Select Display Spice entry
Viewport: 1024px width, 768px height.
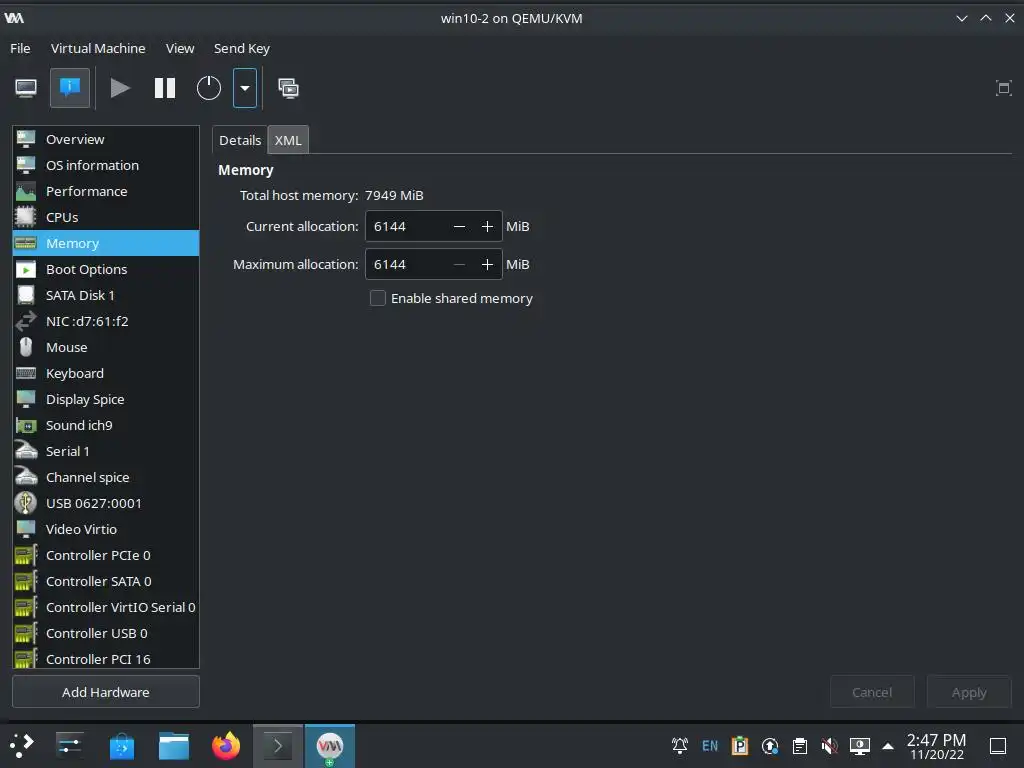[x=106, y=399]
